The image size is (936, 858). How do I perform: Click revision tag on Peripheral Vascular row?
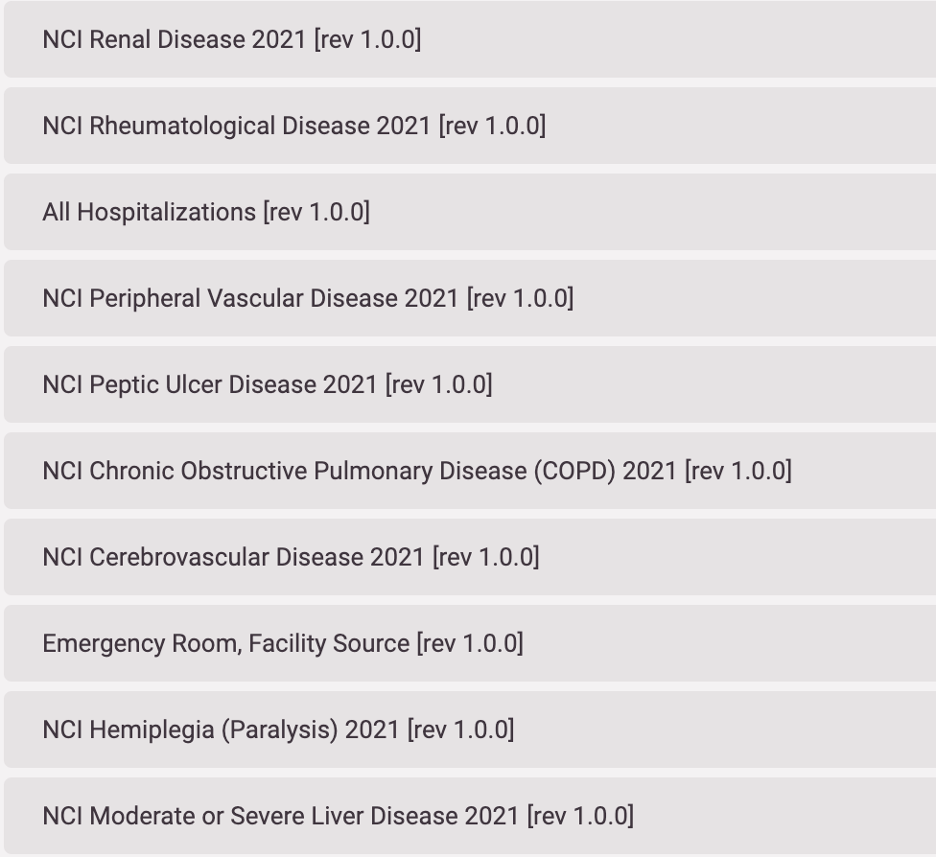click(x=521, y=299)
